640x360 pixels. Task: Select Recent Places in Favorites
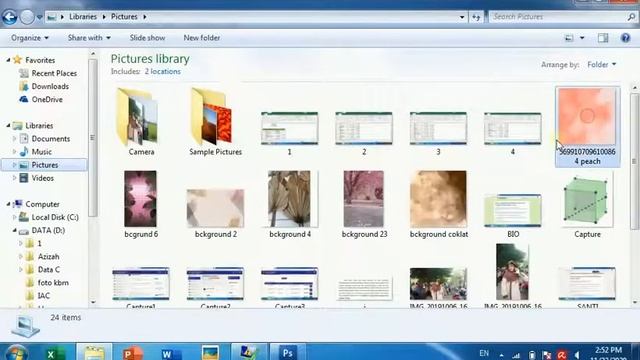[x=54, y=73]
